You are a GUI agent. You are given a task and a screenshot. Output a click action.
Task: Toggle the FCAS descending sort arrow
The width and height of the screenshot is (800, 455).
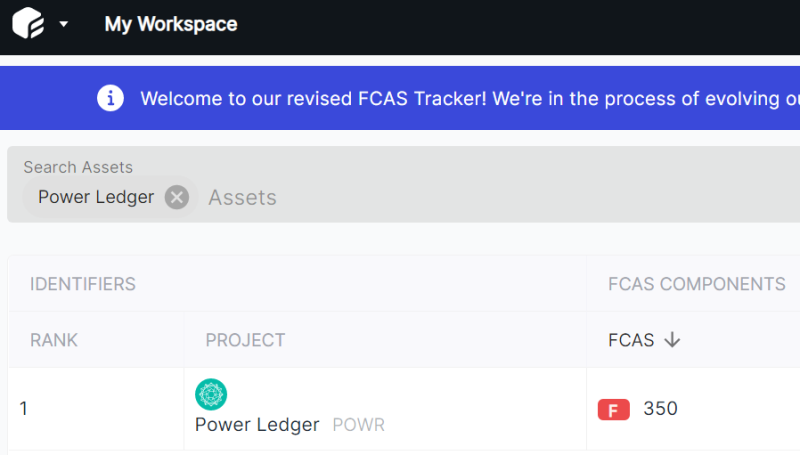(672, 340)
